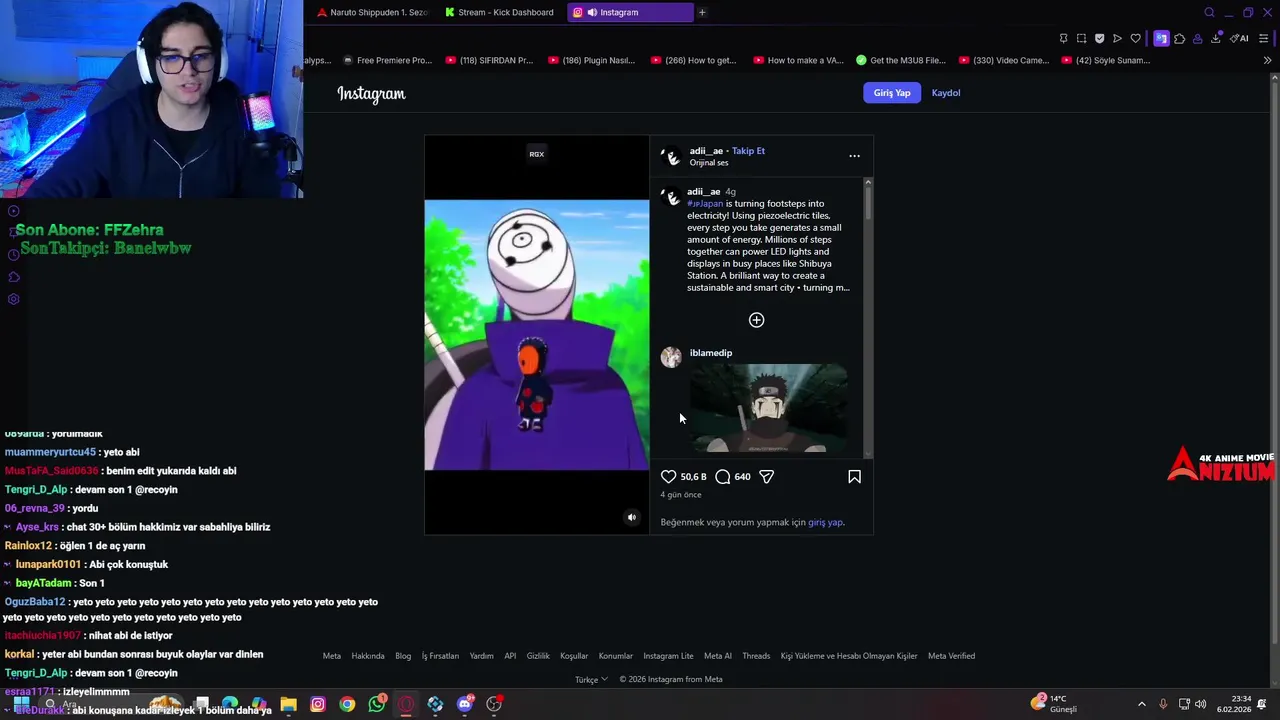Open Extensions cube icon in left sidebar

(x=14, y=277)
